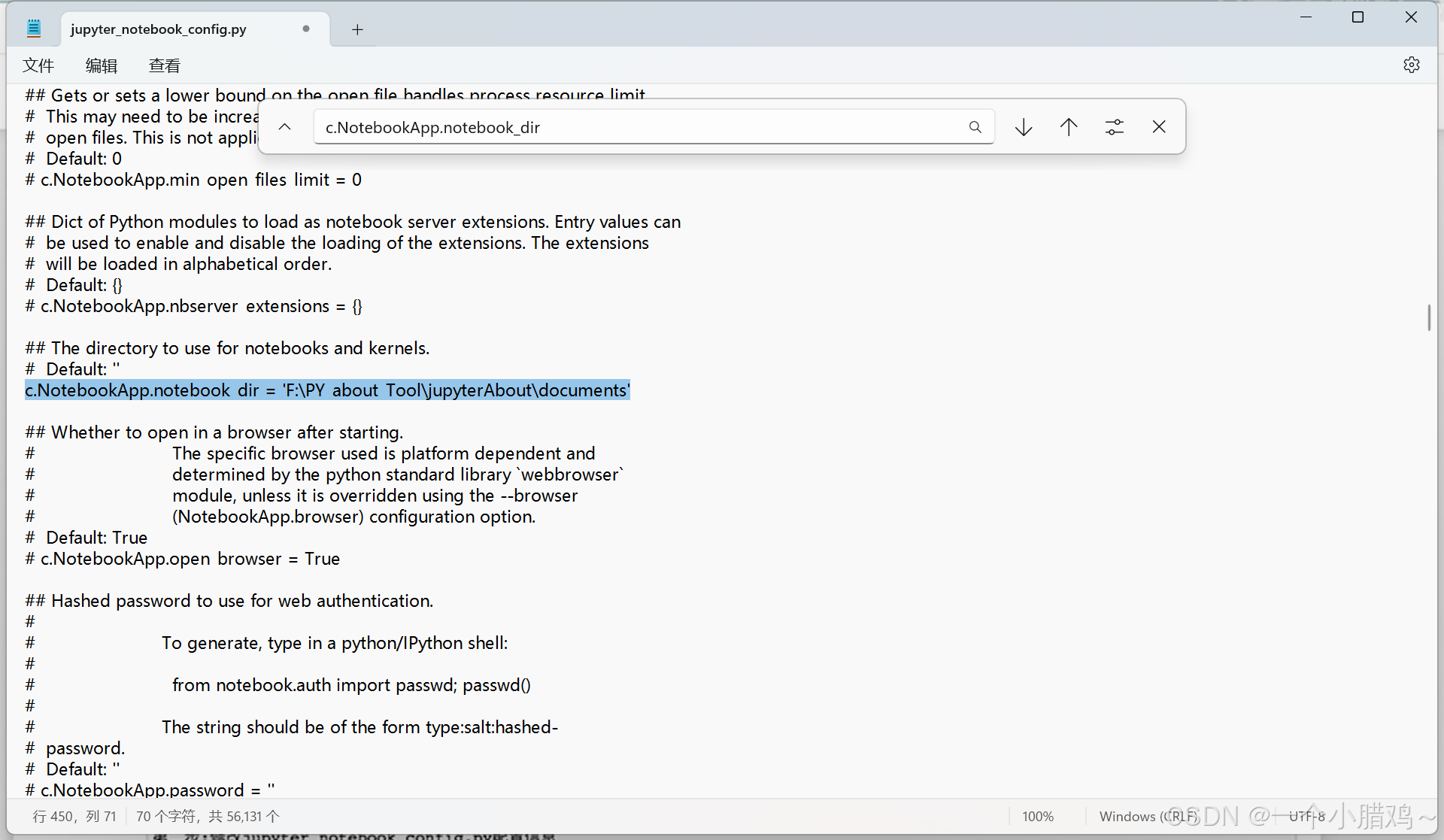Add a new tab with the plus button

click(x=357, y=29)
